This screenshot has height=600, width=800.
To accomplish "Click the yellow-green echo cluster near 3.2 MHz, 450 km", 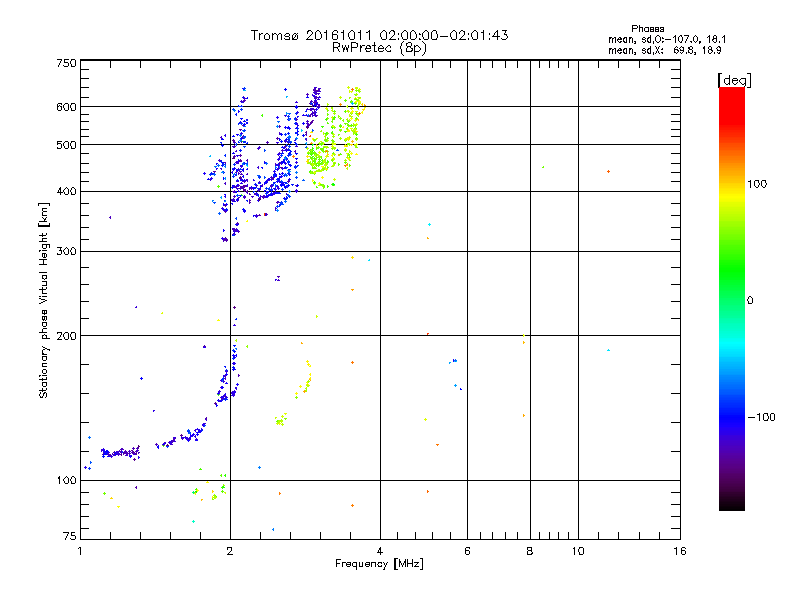I will (318, 158).
